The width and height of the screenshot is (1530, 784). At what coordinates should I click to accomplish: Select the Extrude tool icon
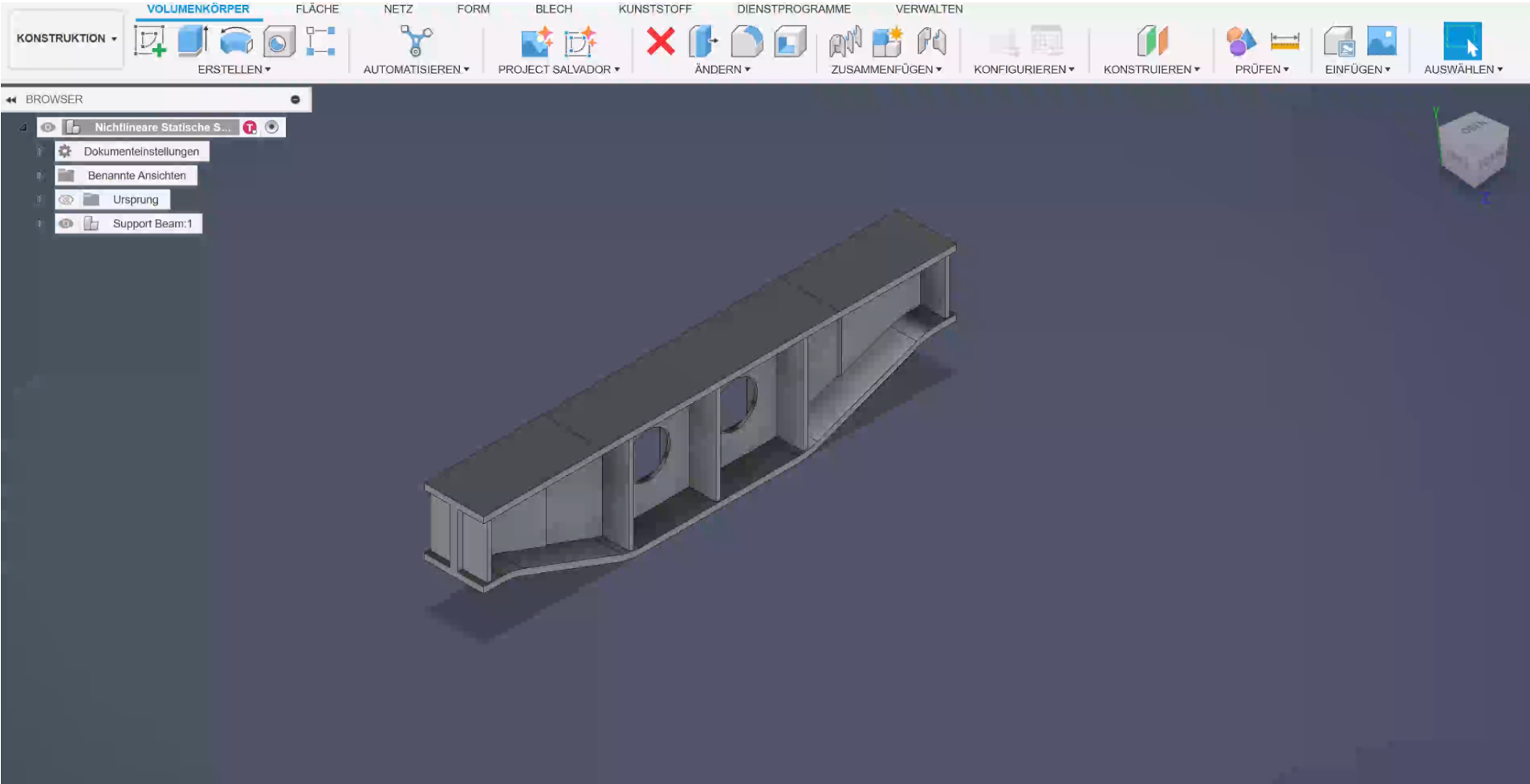click(193, 41)
